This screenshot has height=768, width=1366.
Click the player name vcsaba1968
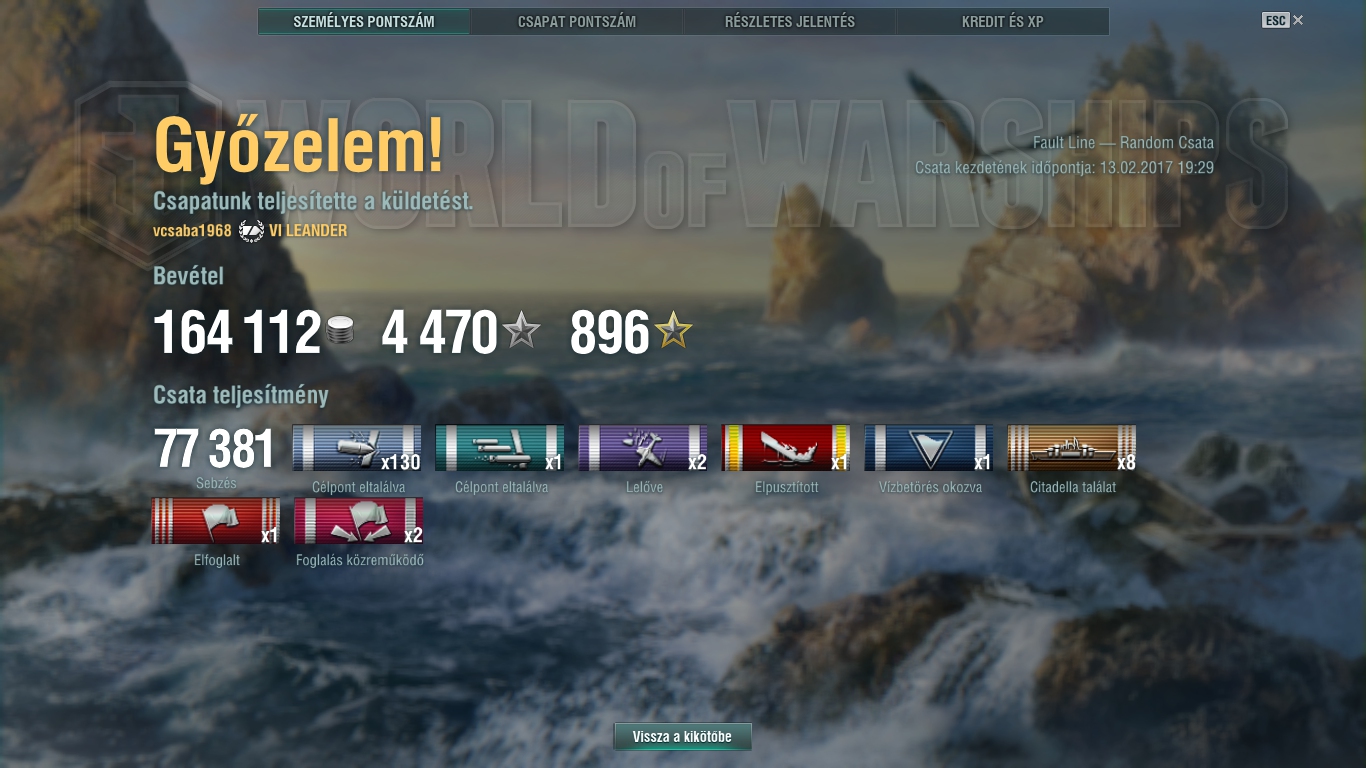coord(192,231)
